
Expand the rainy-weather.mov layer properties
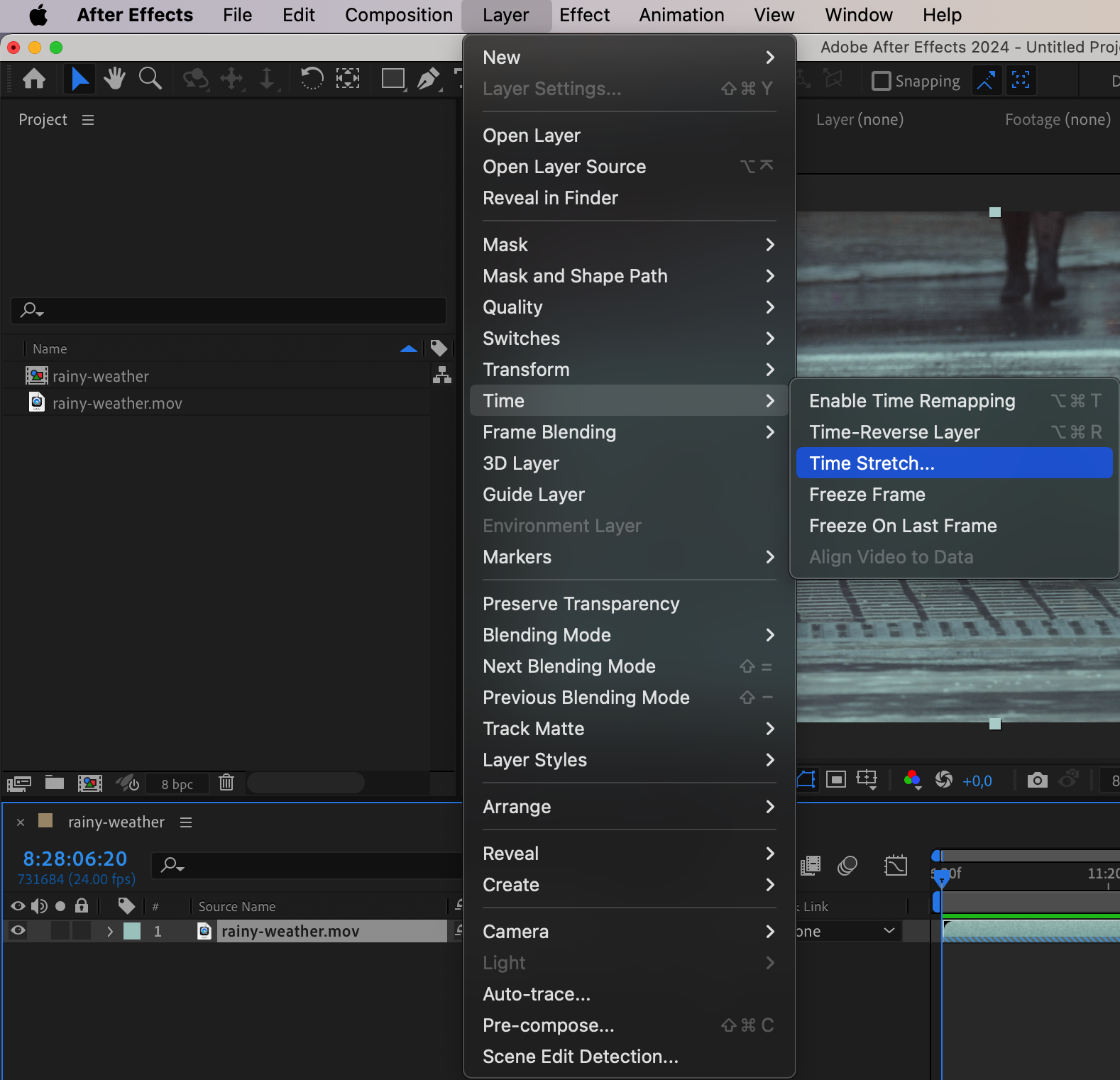[x=109, y=931]
